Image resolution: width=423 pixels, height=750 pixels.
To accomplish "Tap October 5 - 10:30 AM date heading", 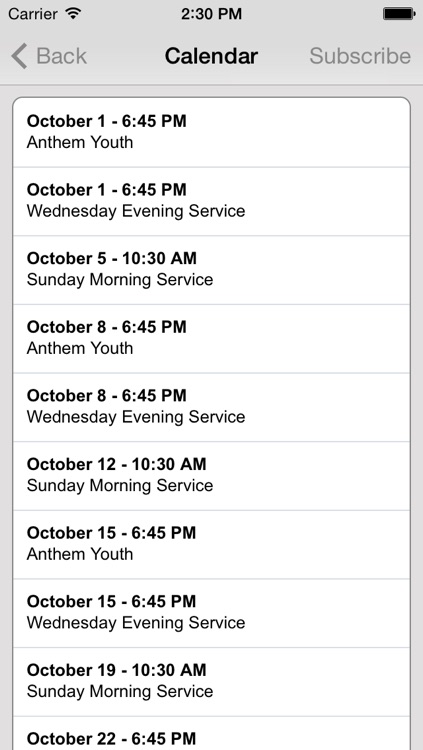I will (111, 258).
